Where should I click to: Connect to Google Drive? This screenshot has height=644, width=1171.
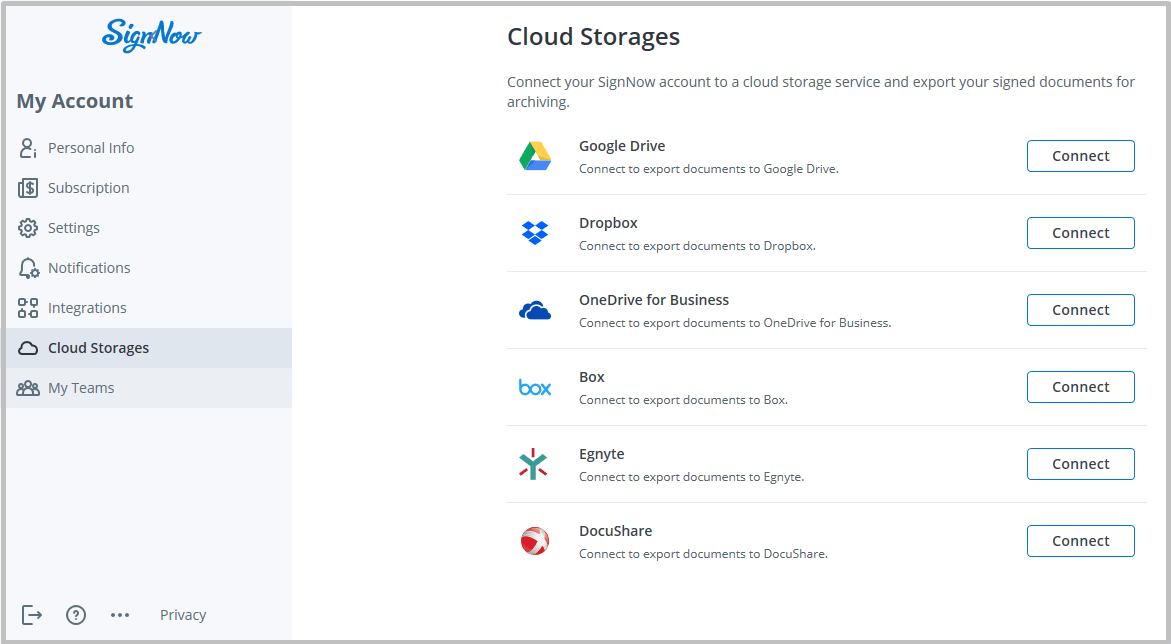click(1081, 156)
